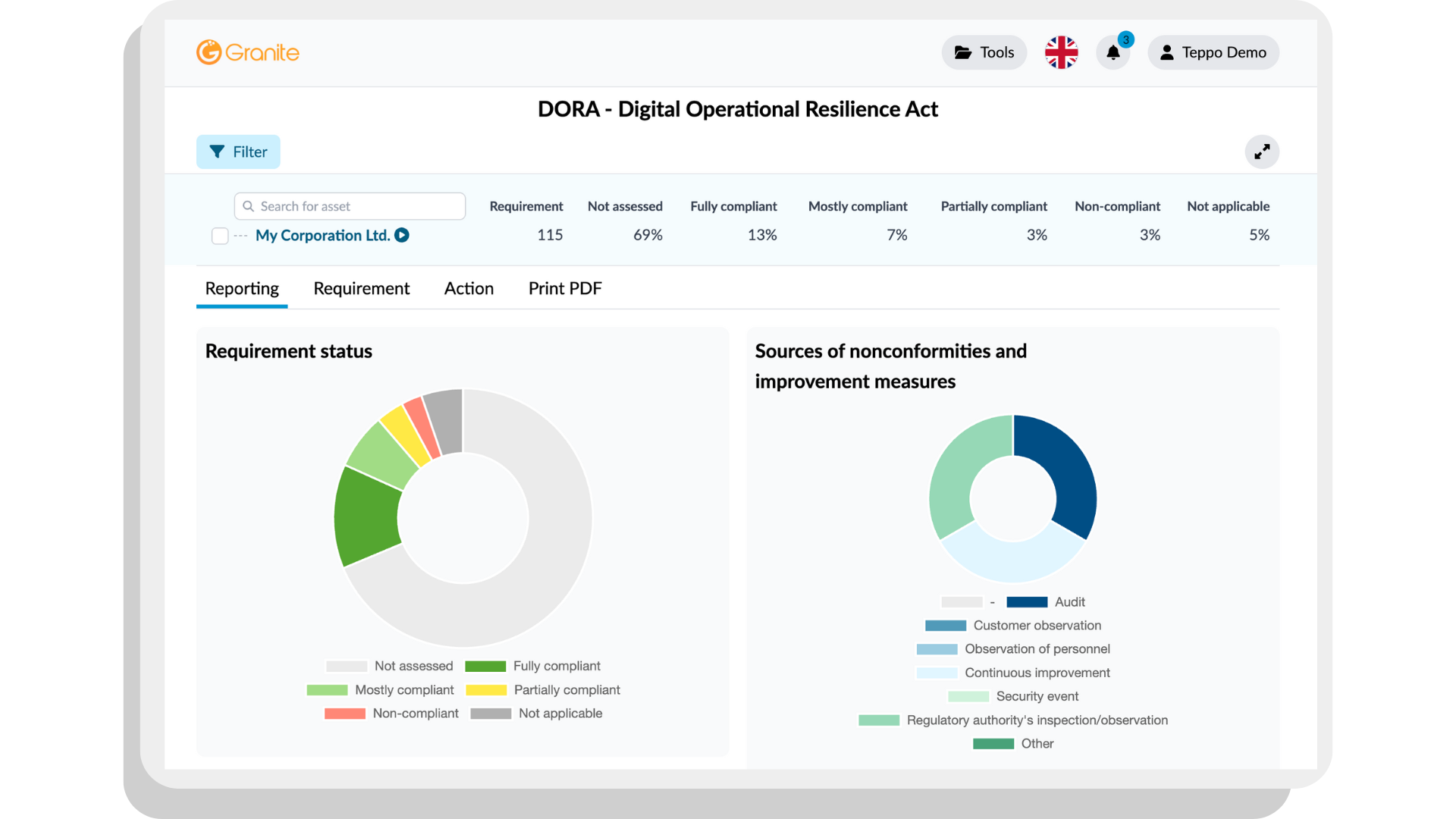Open notifications bell
The width and height of the screenshot is (1456, 819).
[x=1112, y=52]
